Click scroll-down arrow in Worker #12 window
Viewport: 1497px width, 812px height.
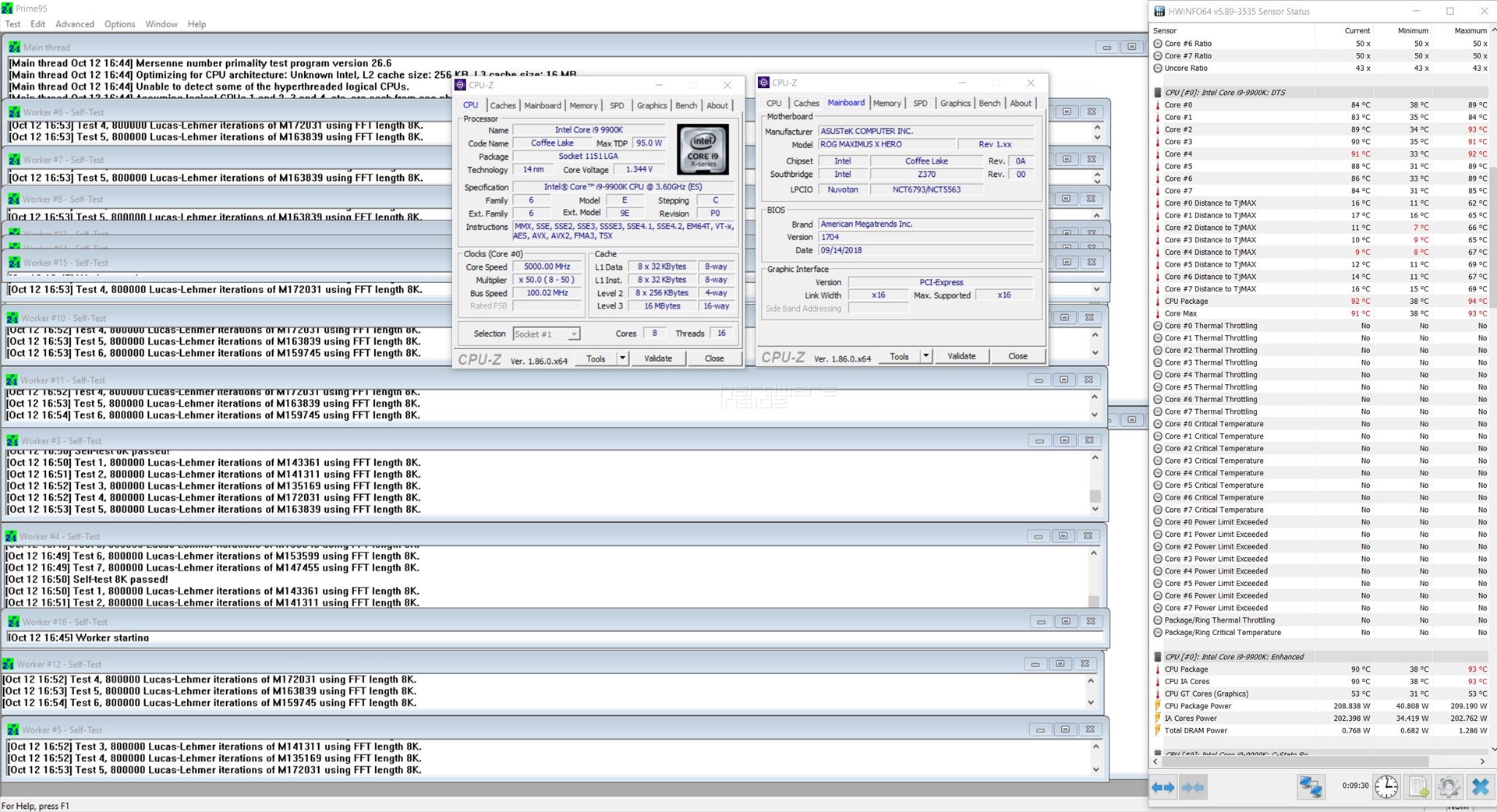(1090, 702)
